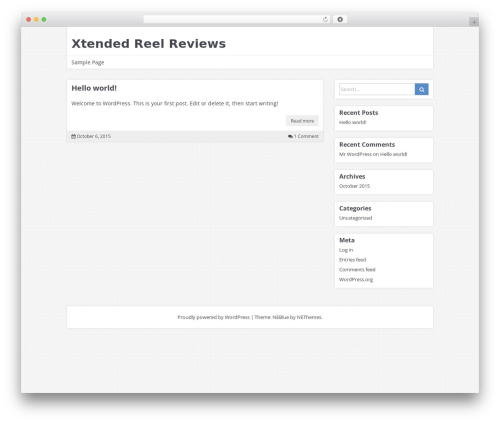The image size is (500, 423).
Task: Focus the browser address bar
Action: point(237,20)
